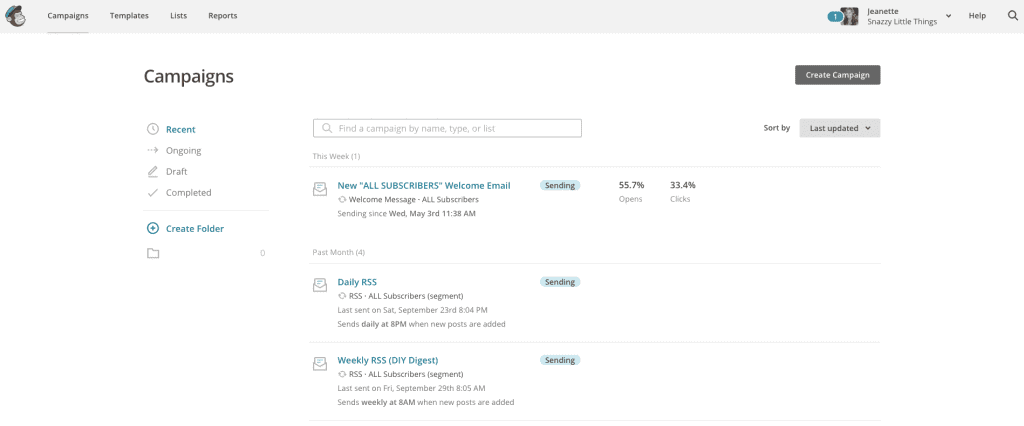Click the envelope icon beside Weekly RSS
1024x426 pixels.
click(319, 363)
